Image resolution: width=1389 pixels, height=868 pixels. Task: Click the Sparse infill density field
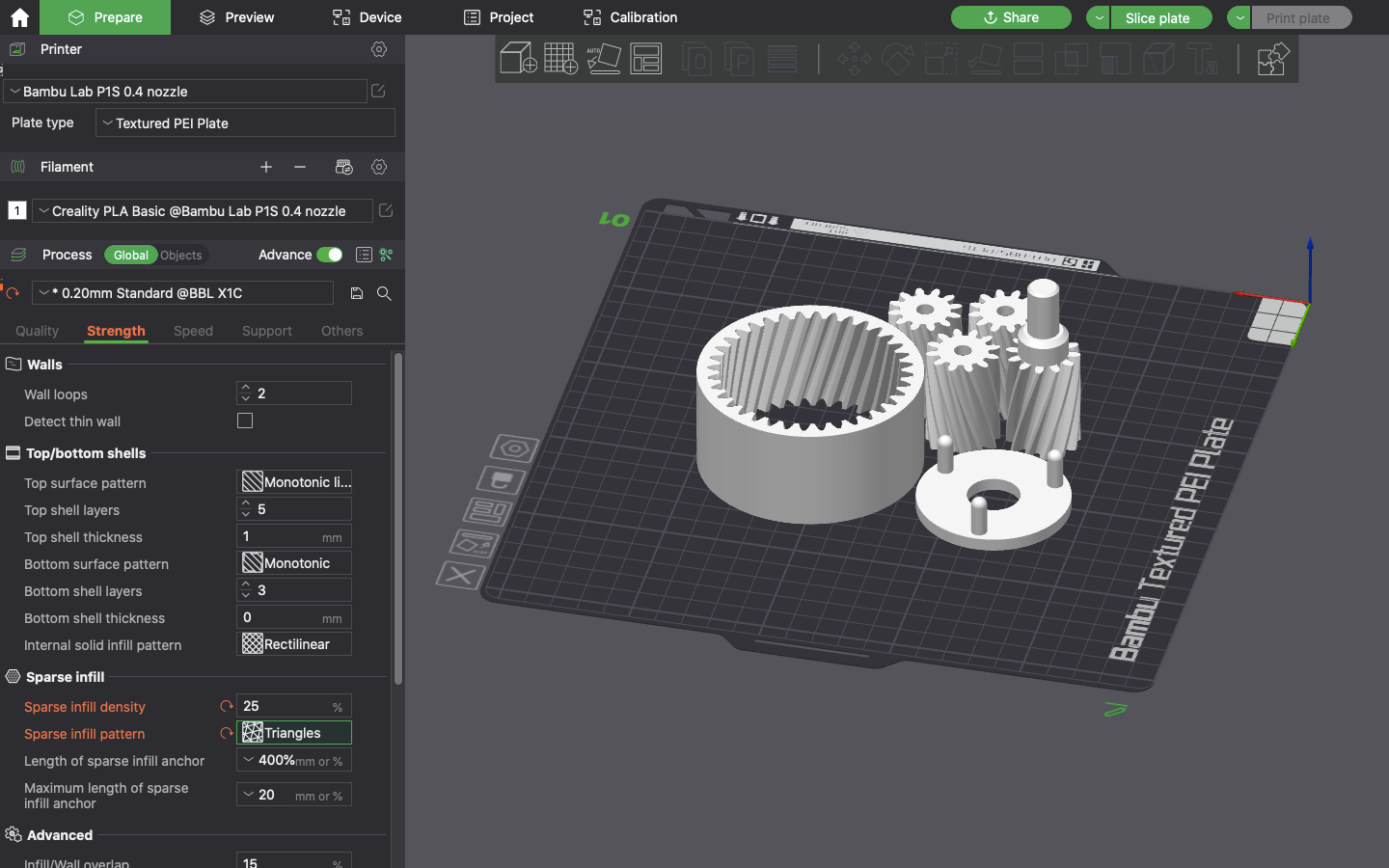click(294, 706)
